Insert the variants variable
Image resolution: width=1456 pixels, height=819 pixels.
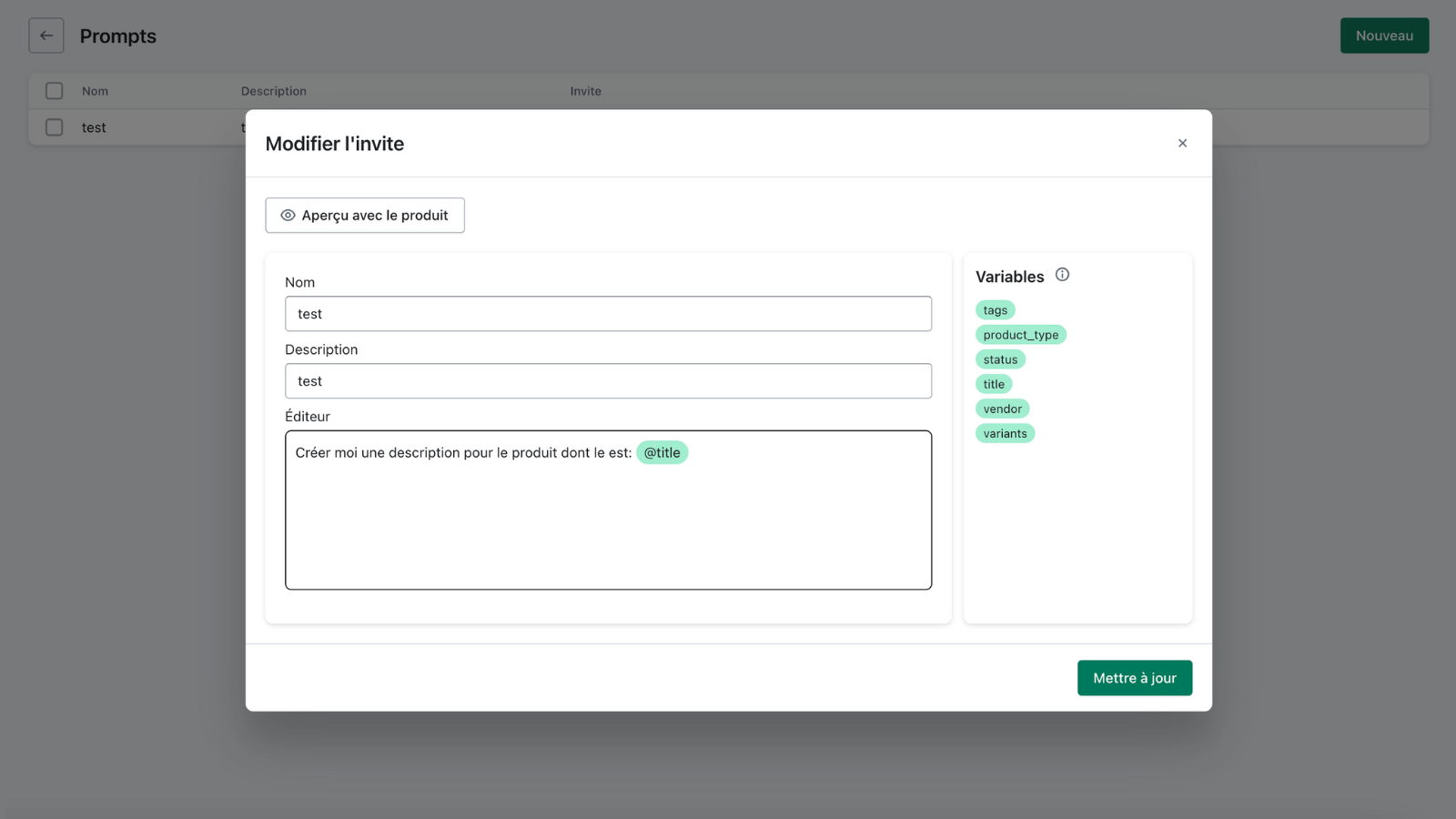(x=1005, y=433)
